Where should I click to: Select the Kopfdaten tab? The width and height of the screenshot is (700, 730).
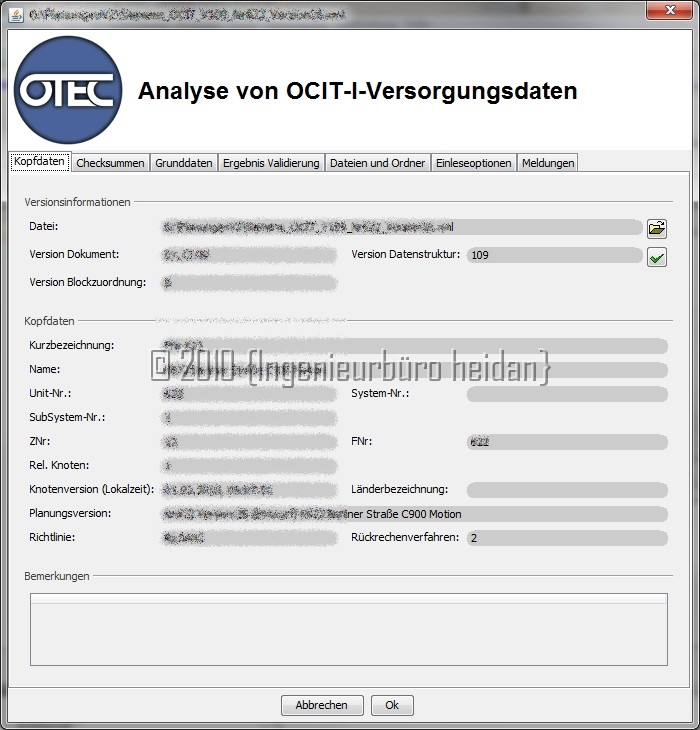click(40, 162)
